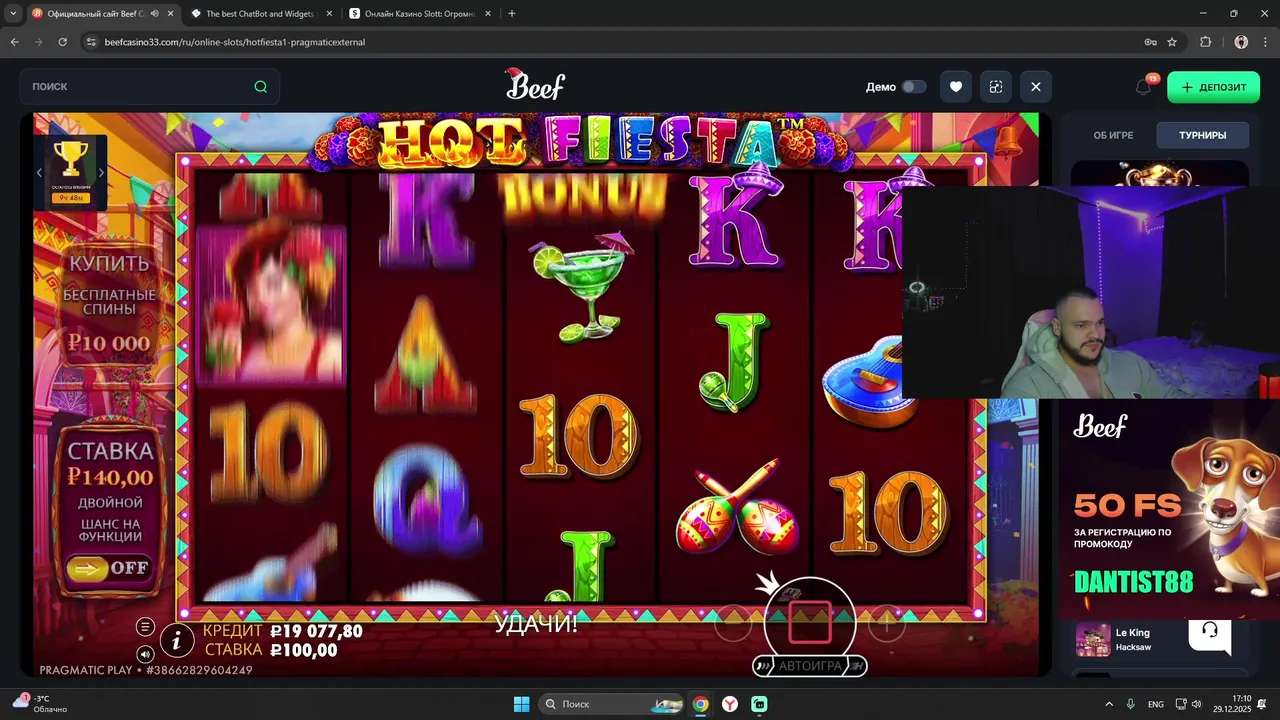Click the Windows taskbar Поиск search box
The width and height of the screenshot is (1280, 720).
(611, 704)
